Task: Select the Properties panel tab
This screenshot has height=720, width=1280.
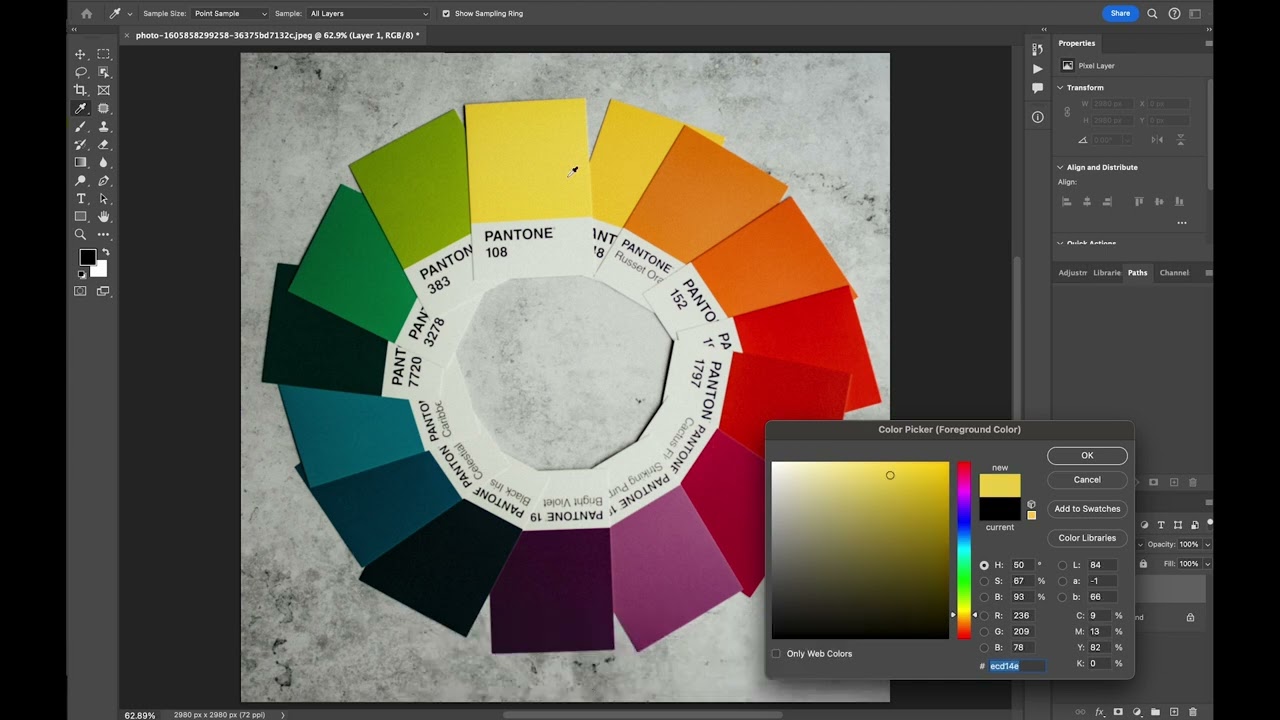Action: 1077,43
